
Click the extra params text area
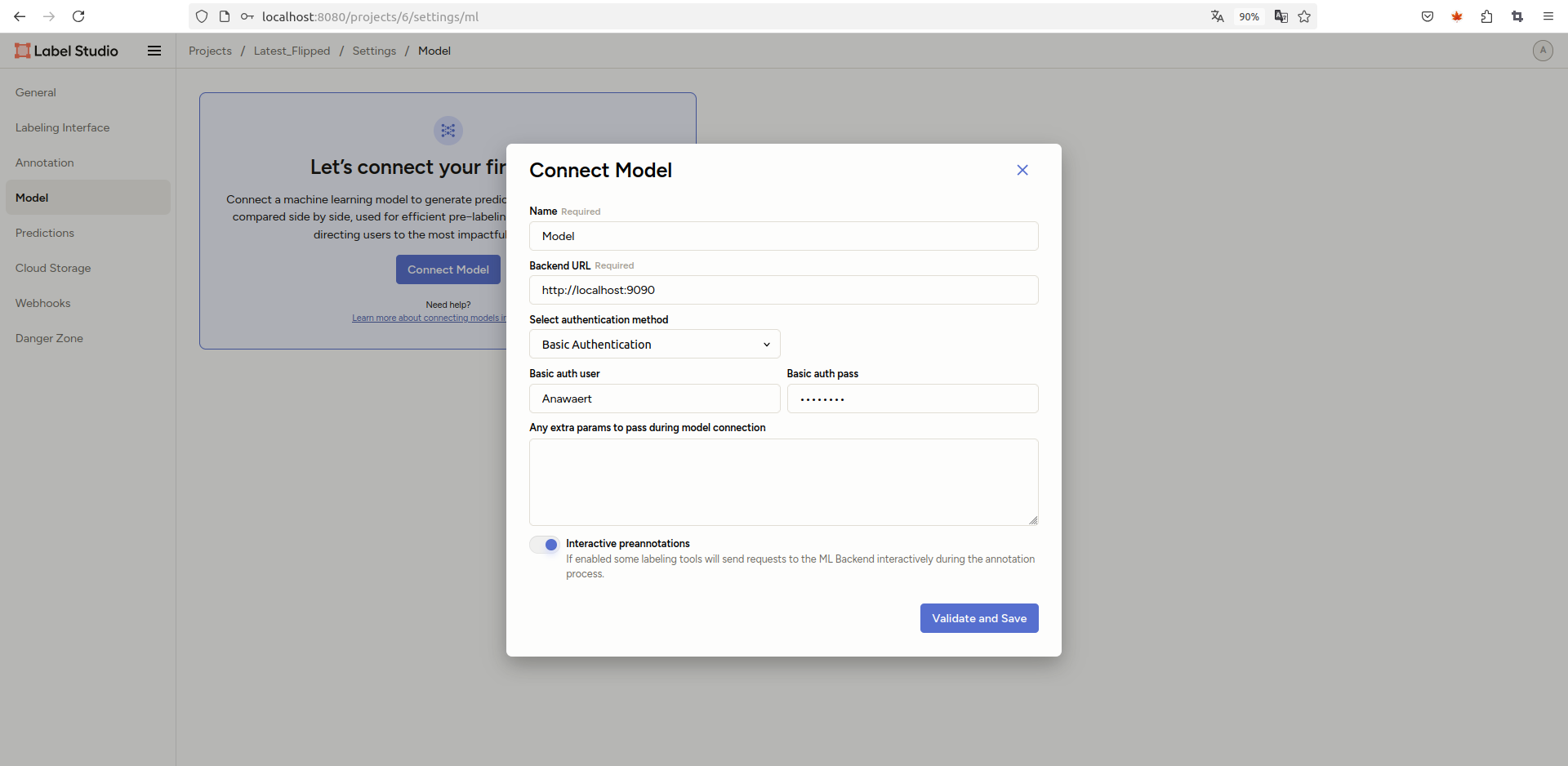[783, 482]
